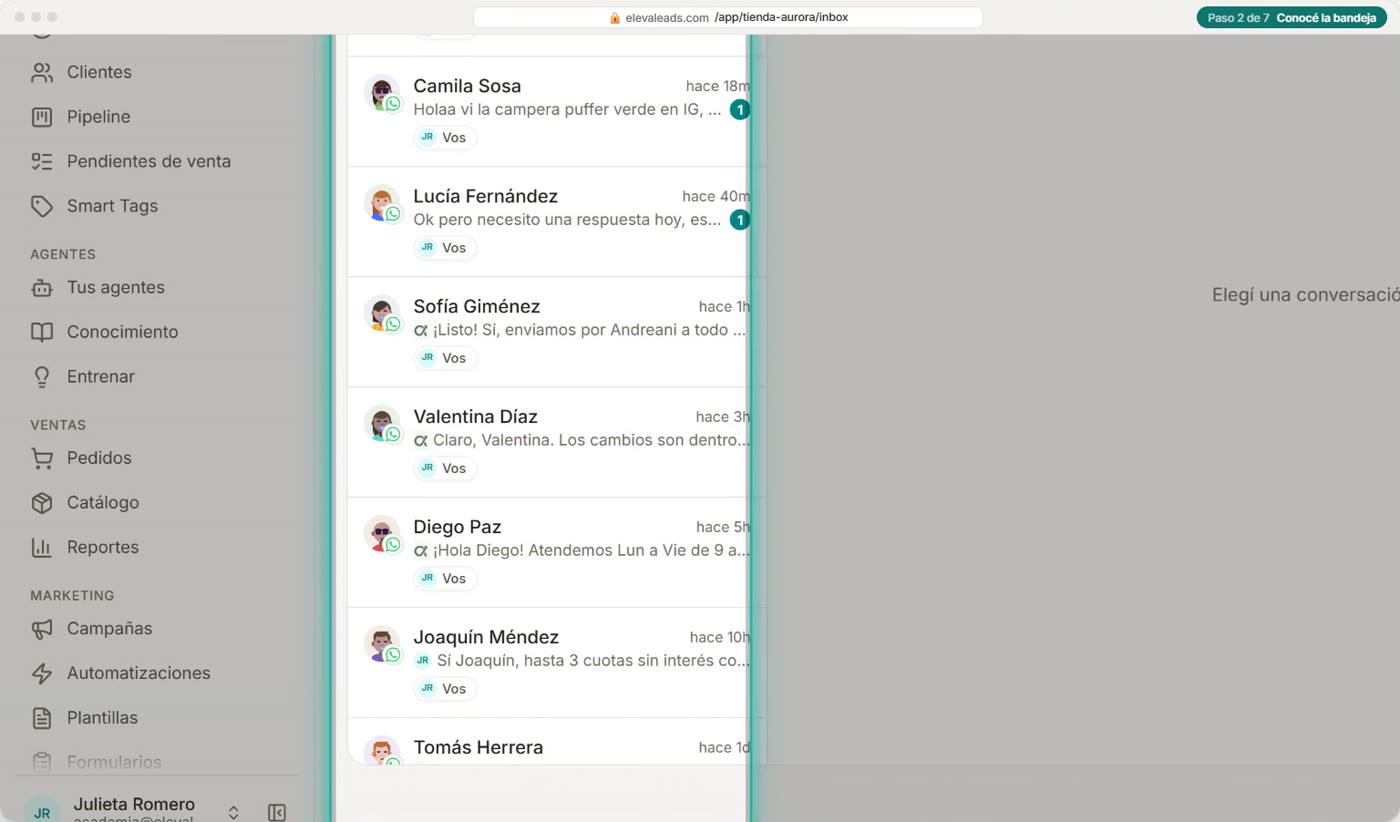The width and height of the screenshot is (1400, 822).
Task: Open Conocimiento book icon
Action: 42,332
